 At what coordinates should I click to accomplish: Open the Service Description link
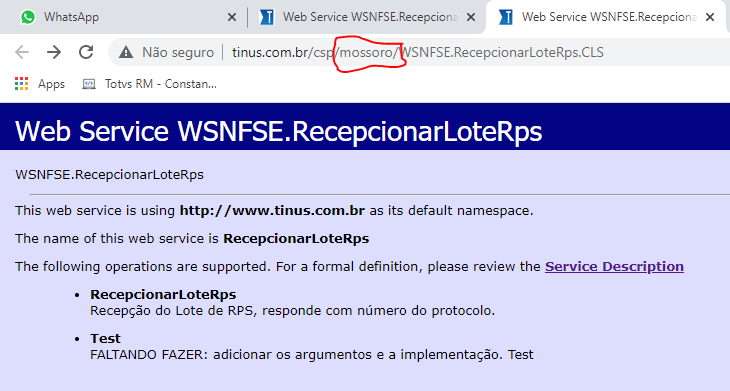(614, 266)
